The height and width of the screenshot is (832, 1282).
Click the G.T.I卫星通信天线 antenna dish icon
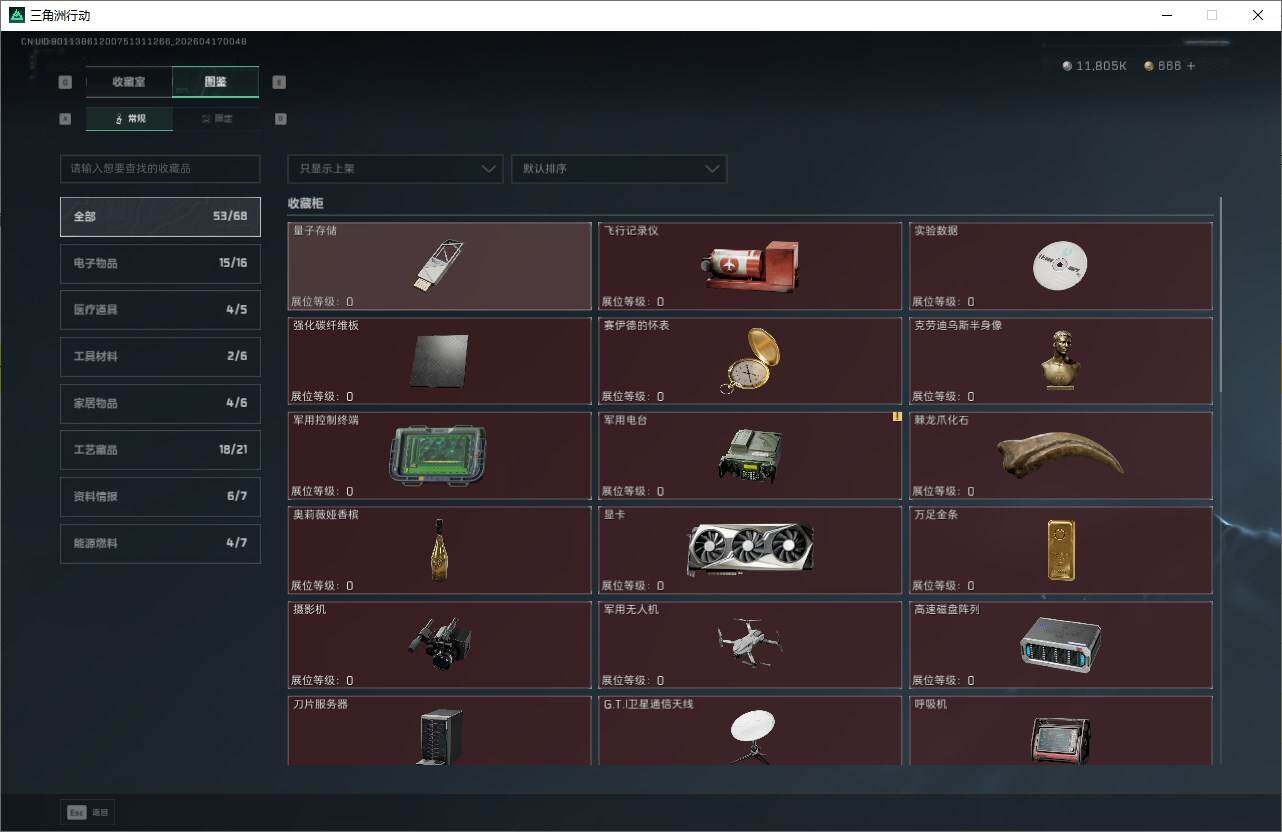pyautogui.click(x=751, y=737)
